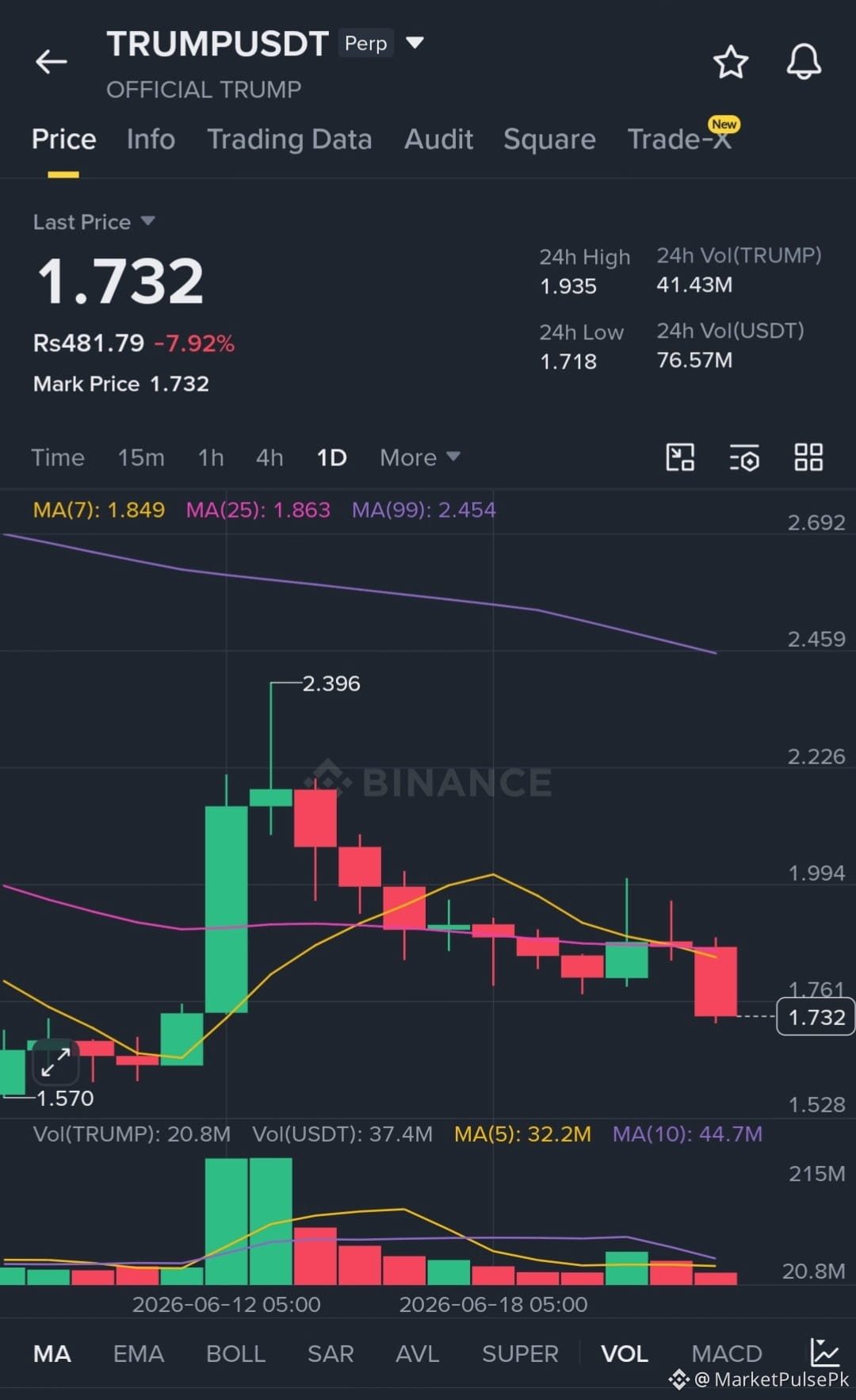Open the chart drawing tools icon

[680, 457]
